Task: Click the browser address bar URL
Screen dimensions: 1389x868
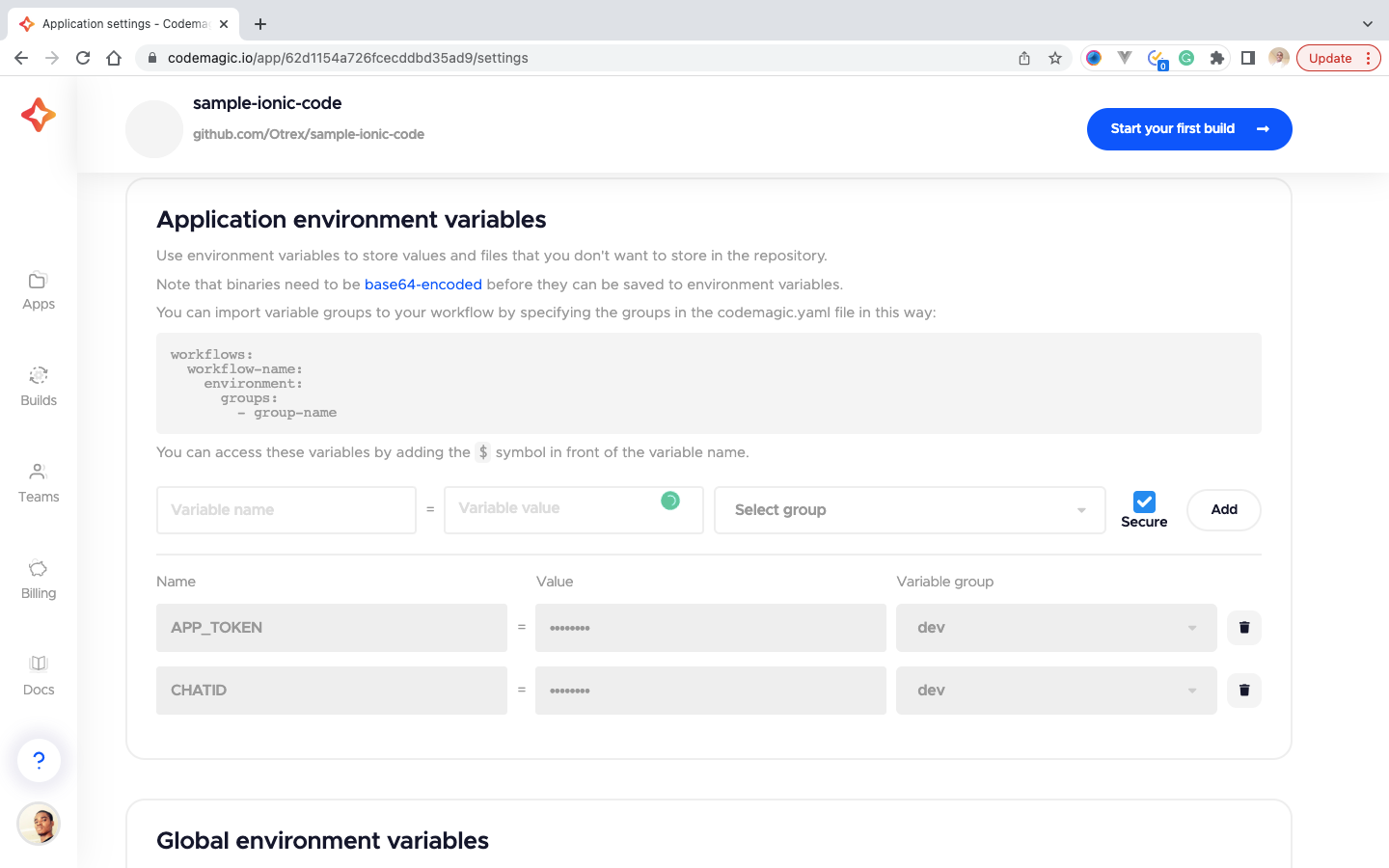Action: (348, 58)
